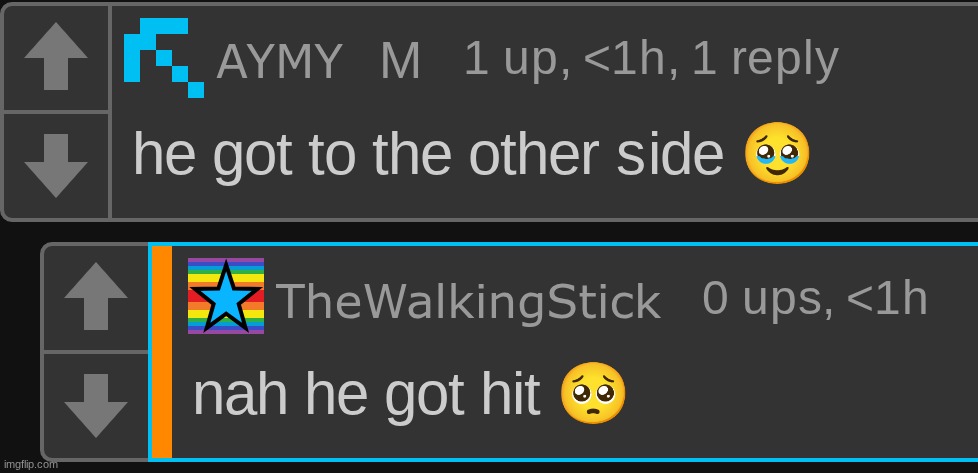
Task: Open AYMY's blue pixel pickaxe avatar
Action: [164, 57]
